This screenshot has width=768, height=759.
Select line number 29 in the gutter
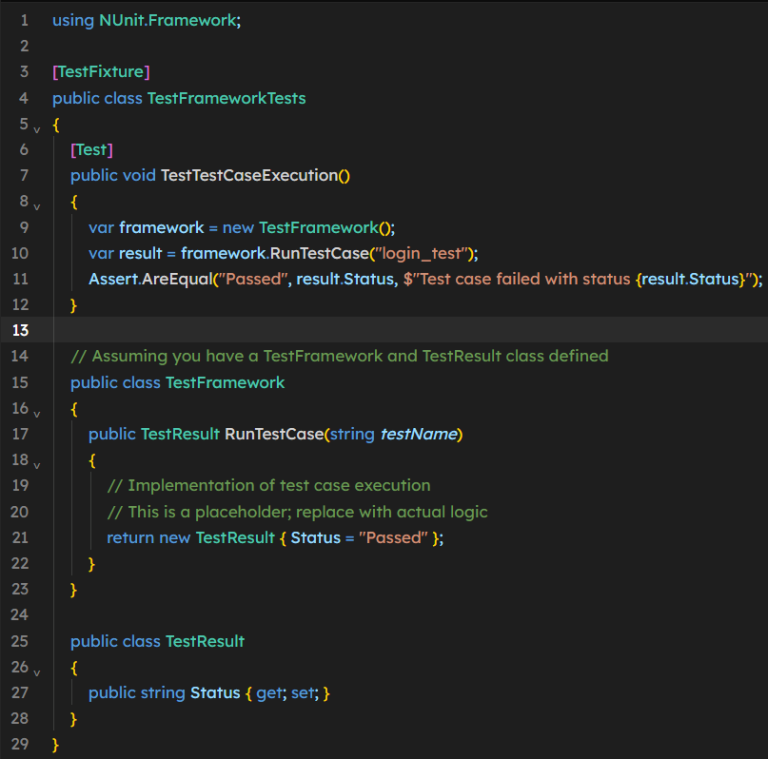click(x=22, y=744)
